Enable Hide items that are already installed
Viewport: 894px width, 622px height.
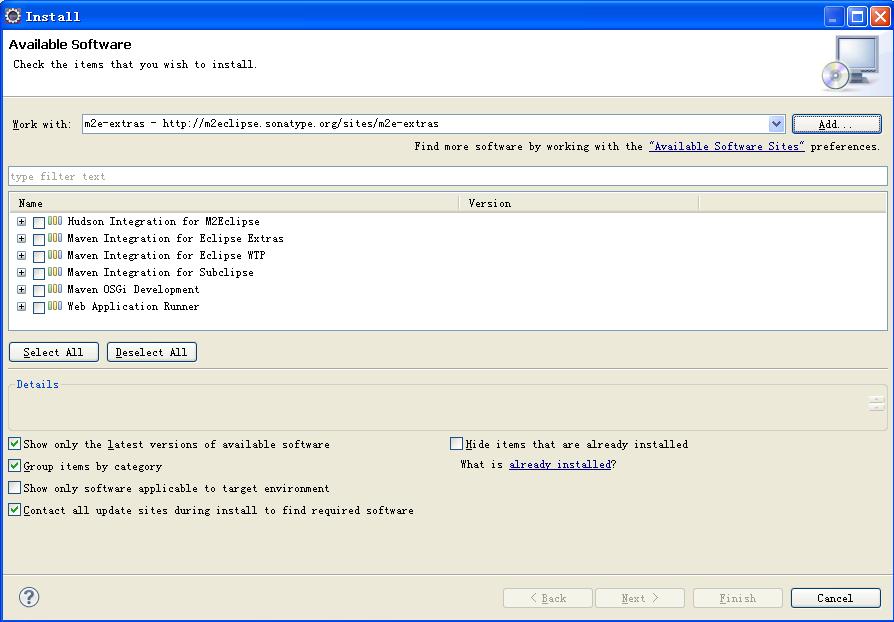(x=456, y=444)
